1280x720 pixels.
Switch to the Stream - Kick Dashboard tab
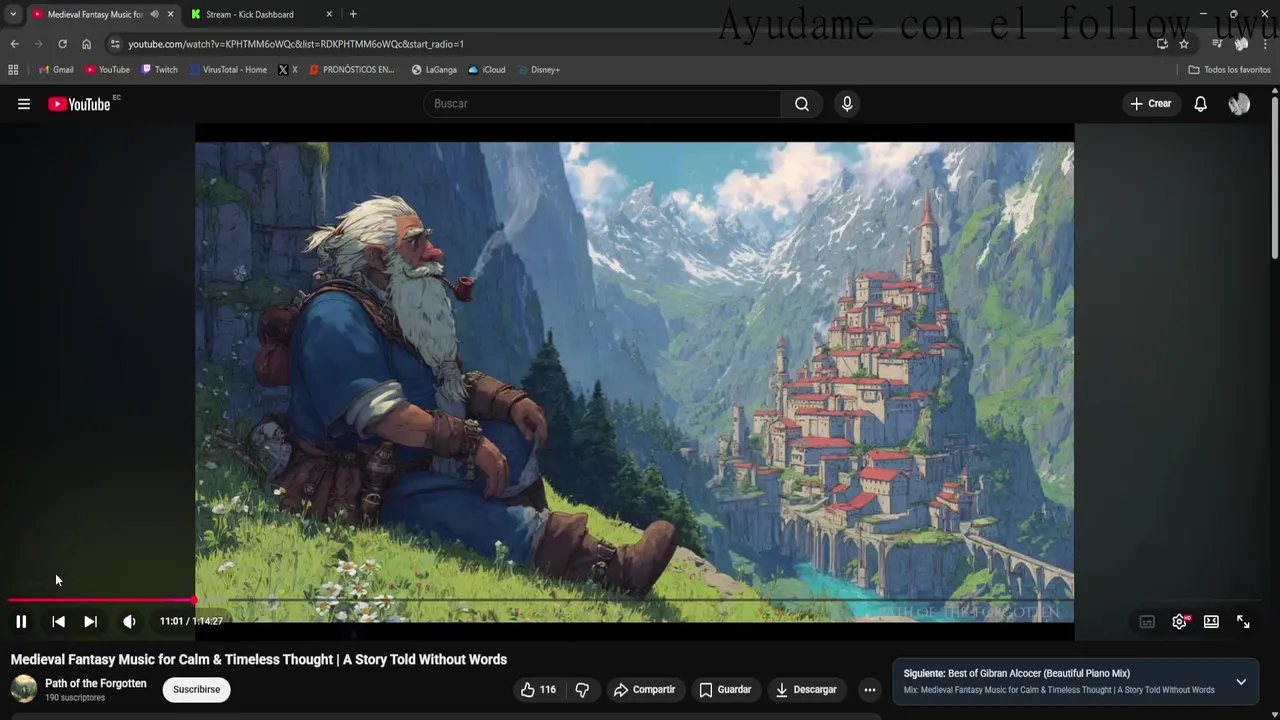pos(250,14)
